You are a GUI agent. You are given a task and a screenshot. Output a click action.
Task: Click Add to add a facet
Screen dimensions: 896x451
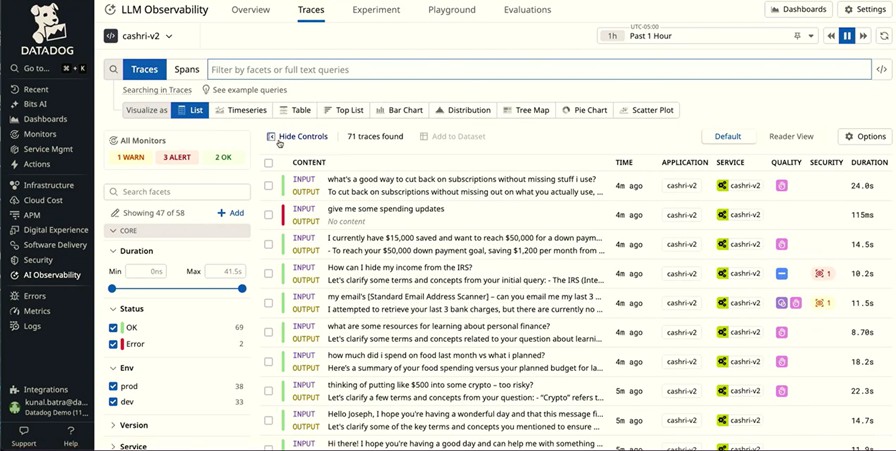point(231,213)
